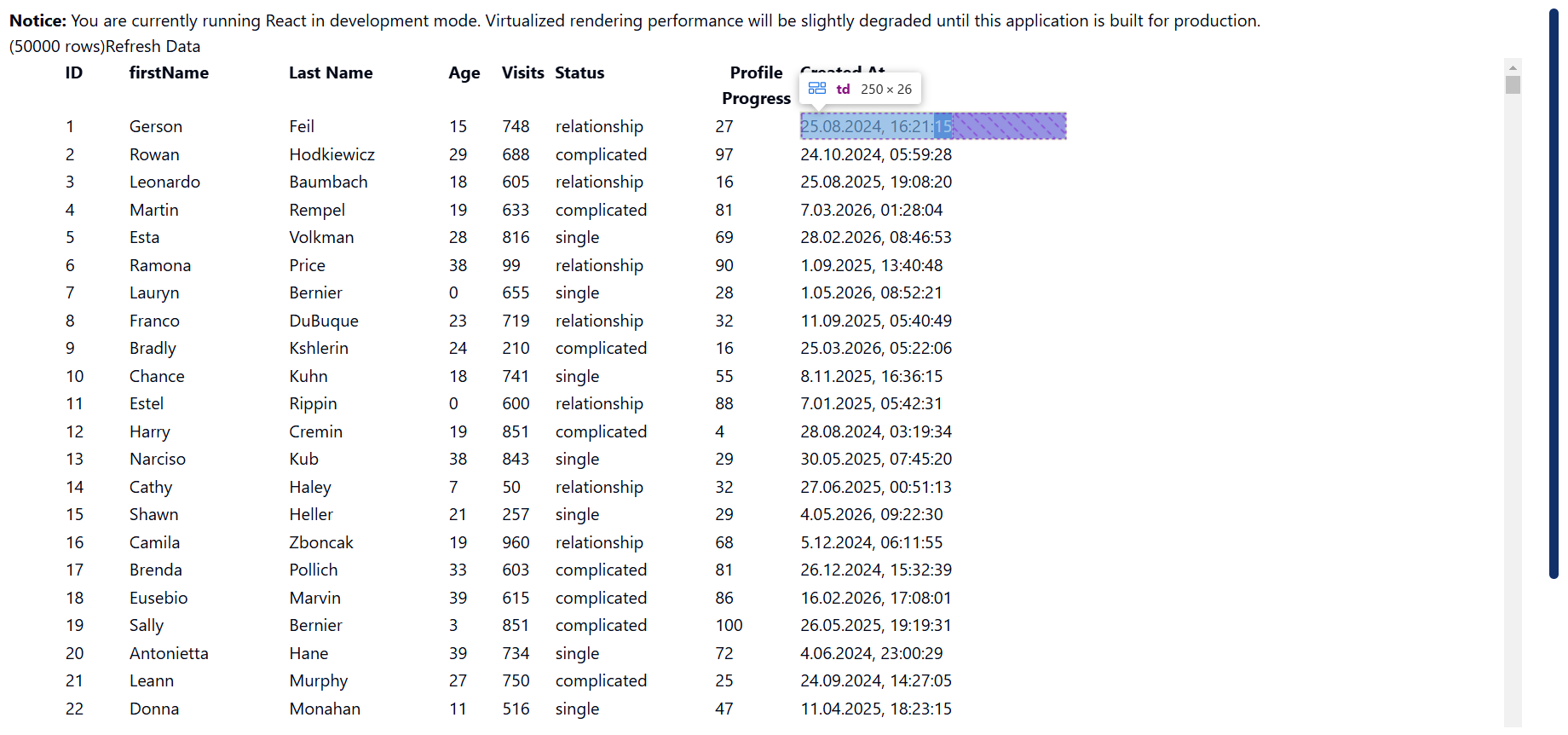Click the first name Gerson cell
Viewport: 1568px width, 735px height.
click(156, 127)
